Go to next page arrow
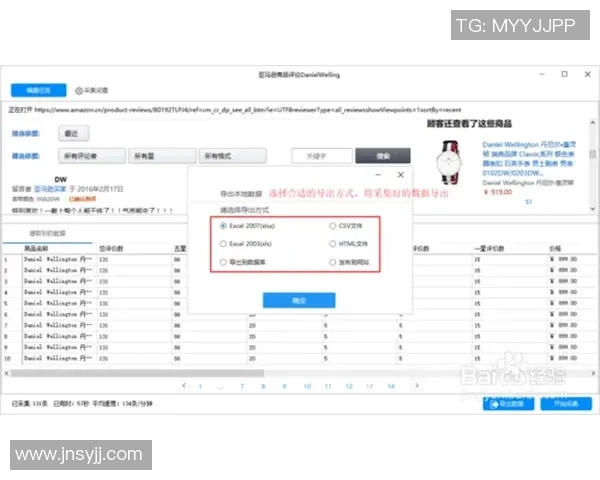 417,385
